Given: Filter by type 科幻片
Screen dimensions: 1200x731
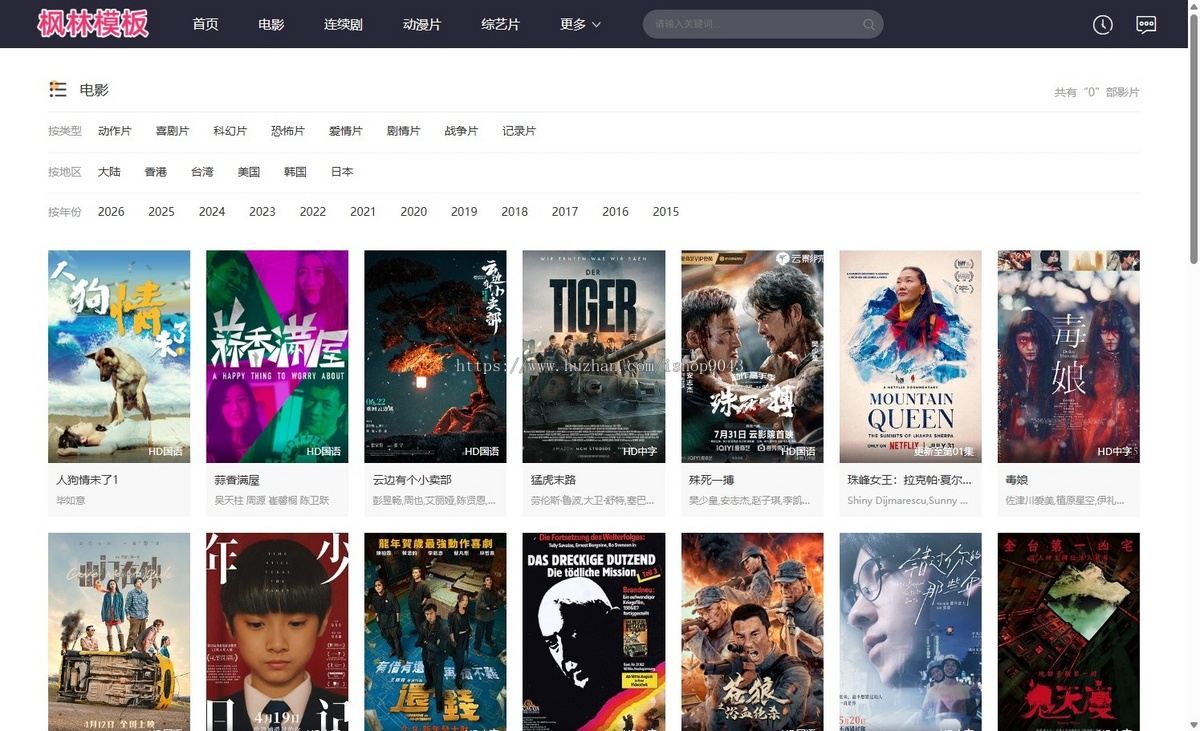Looking at the screenshot, I should click(230, 131).
